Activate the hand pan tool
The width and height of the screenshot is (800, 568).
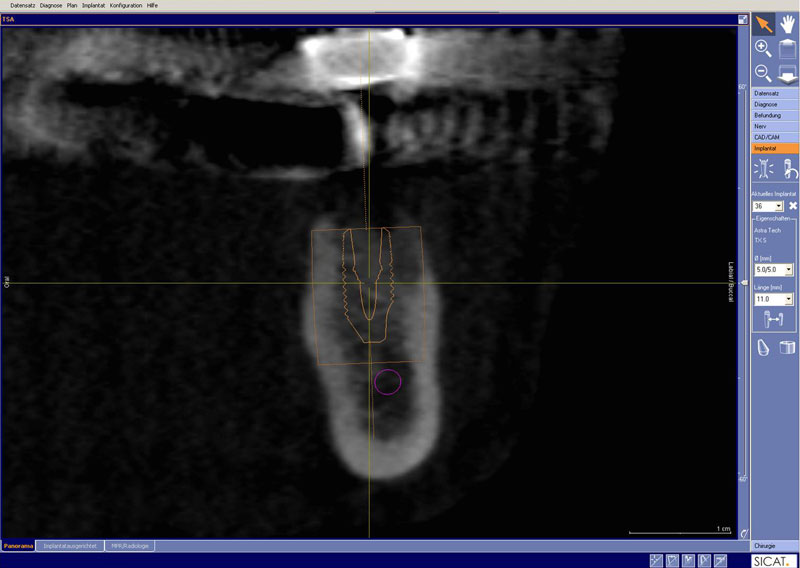tap(788, 24)
